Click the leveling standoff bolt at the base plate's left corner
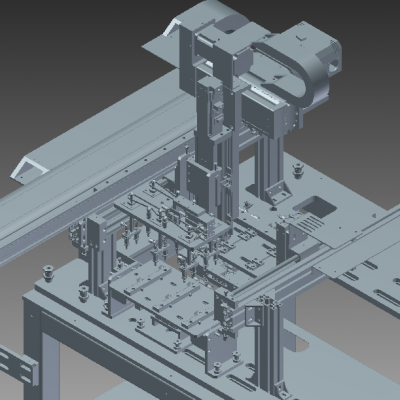 [x=49, y=273]
